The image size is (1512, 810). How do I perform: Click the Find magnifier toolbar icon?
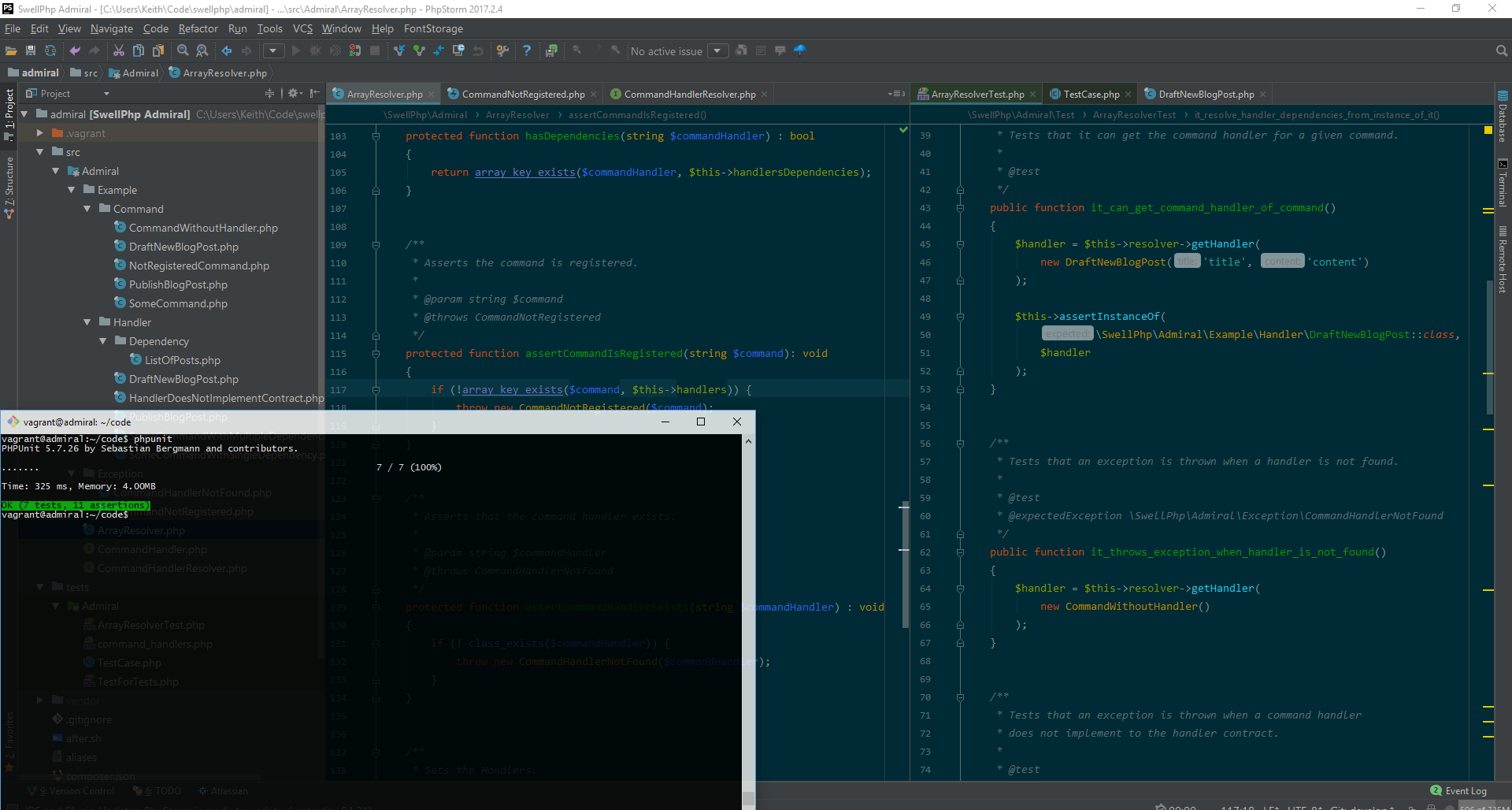tap(183, 50)
